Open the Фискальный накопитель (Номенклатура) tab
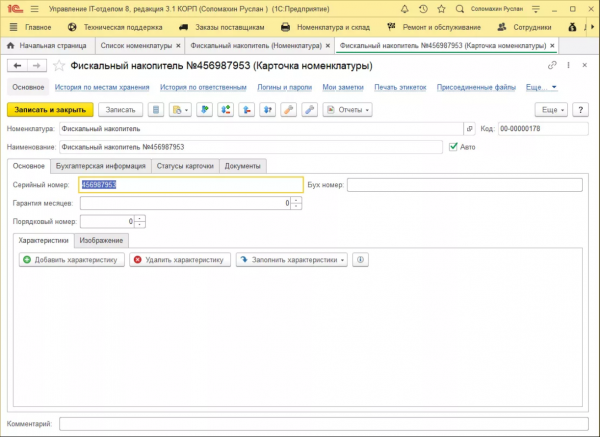Screen dimensions: 600x437 point(256,46)
